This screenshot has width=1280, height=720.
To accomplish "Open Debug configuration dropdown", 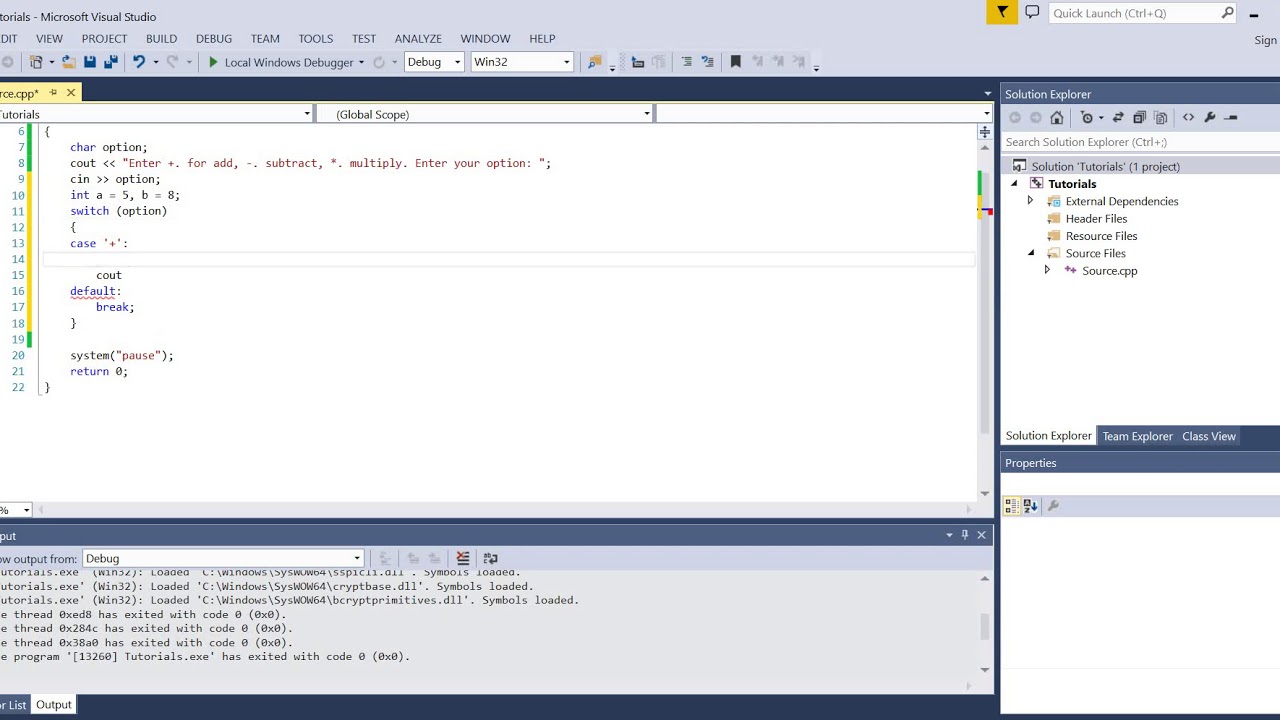I will pyautogui.click(x=434, y=62).
